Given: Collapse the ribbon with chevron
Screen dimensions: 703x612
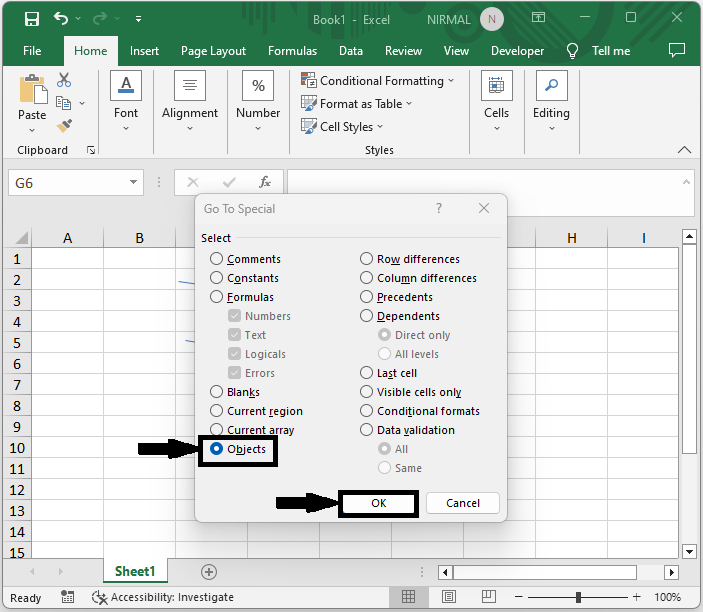Looking at the screenshot, I should pos(684,150).
